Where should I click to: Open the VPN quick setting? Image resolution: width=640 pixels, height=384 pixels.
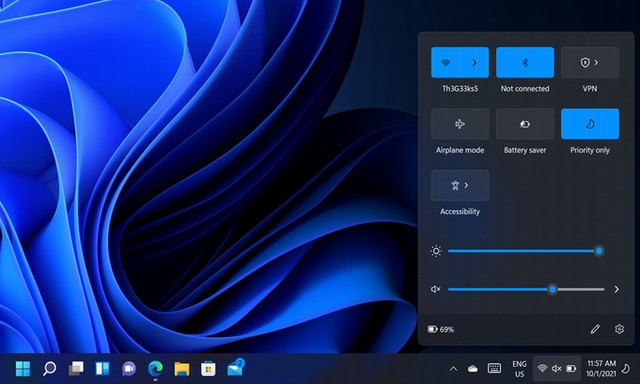(x=590, y=62)
